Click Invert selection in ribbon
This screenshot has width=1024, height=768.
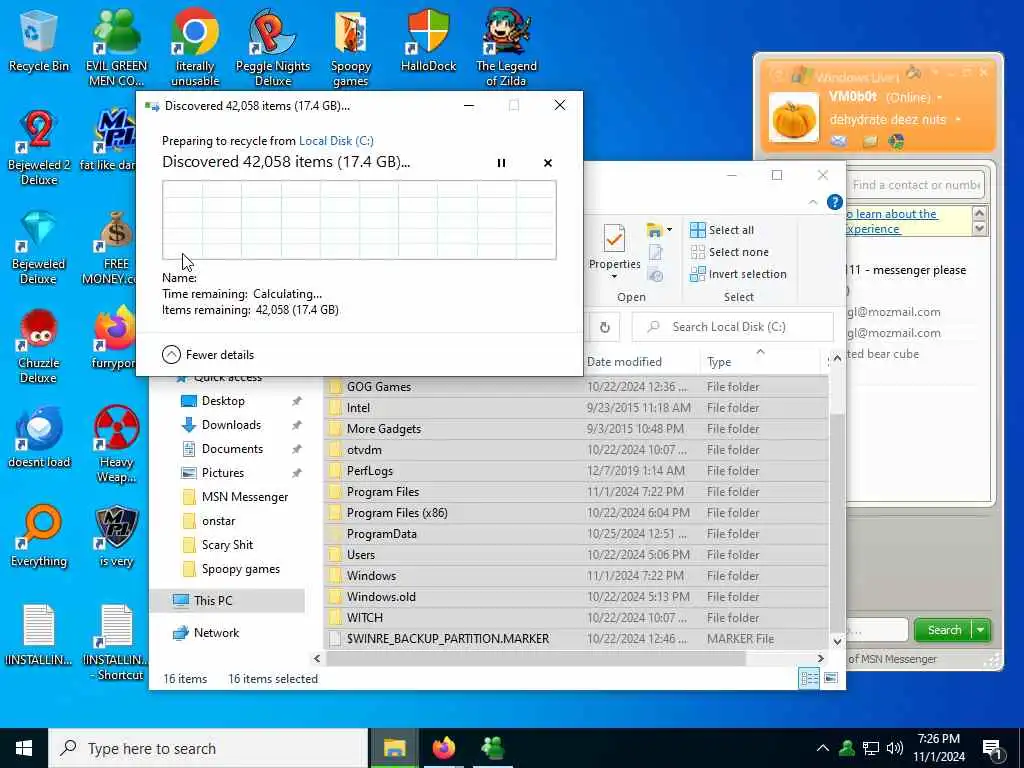pos(738,274)
